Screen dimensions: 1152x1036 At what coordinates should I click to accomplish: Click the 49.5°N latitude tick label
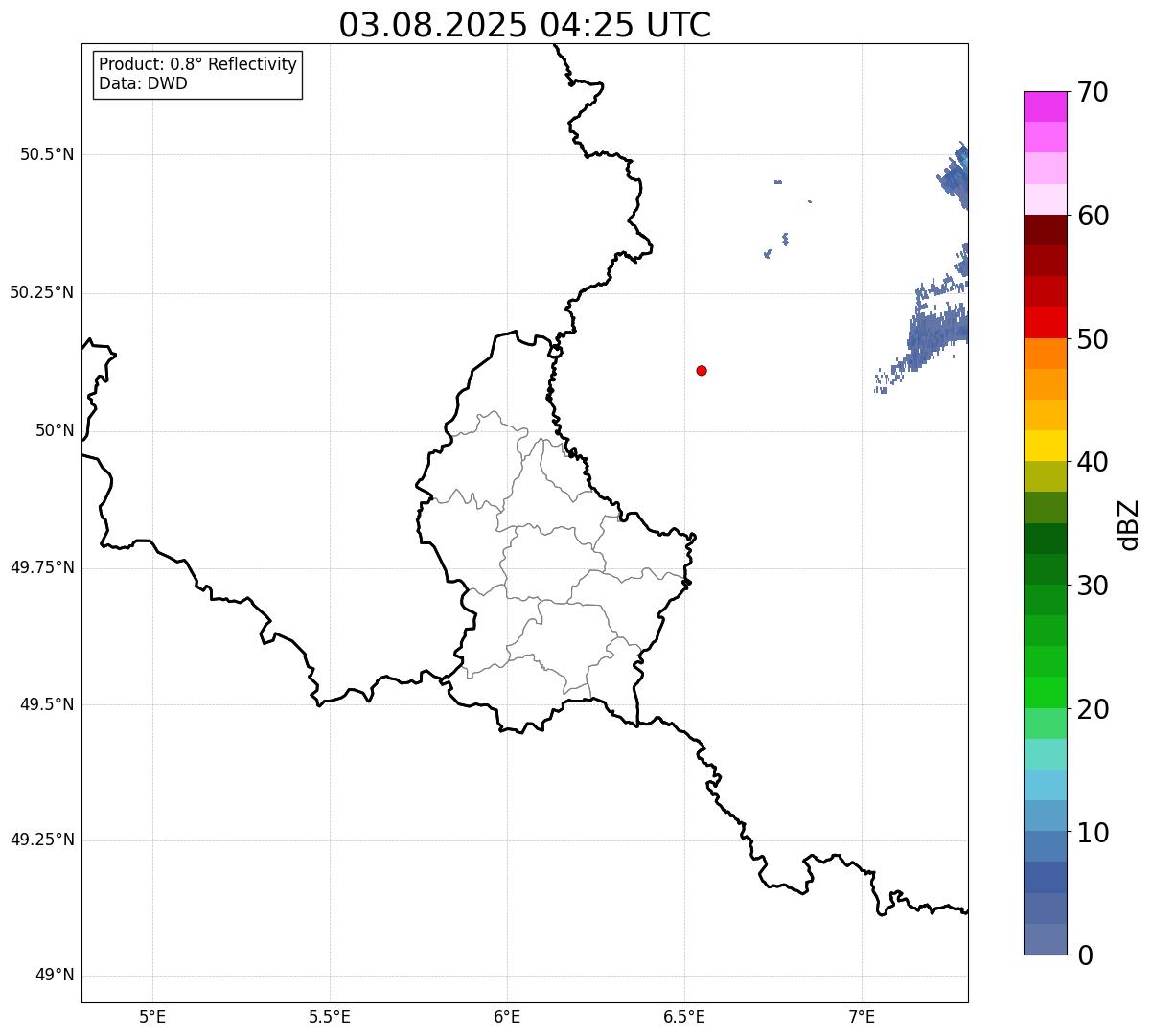pyautogui.click(x=47, y=704)
